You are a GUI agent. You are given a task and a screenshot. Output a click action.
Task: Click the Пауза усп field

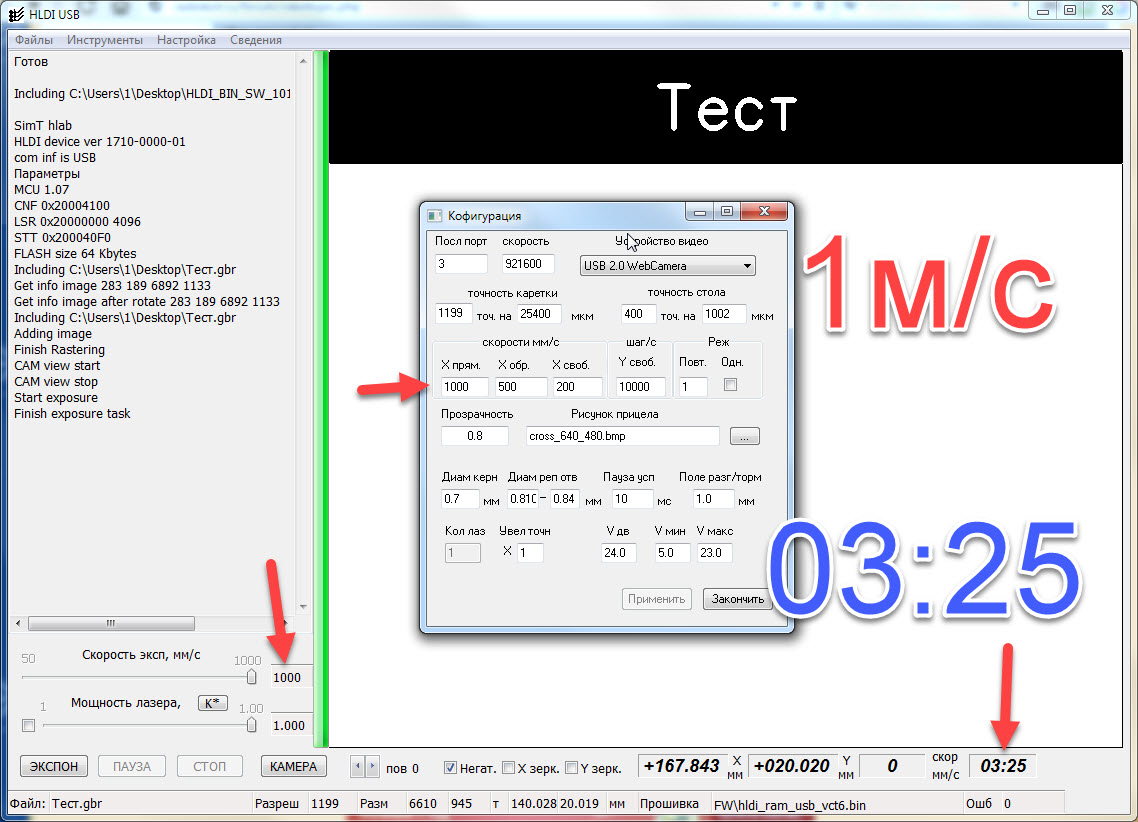coord(632,499)
